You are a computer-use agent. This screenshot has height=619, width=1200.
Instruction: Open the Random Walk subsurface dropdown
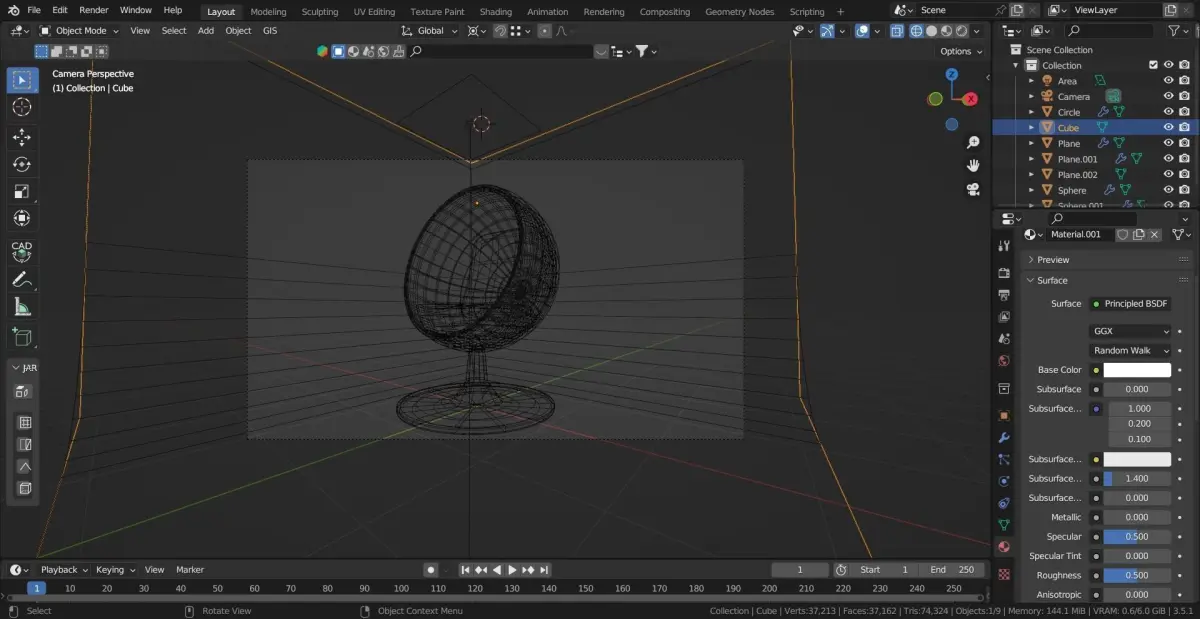1130,351
